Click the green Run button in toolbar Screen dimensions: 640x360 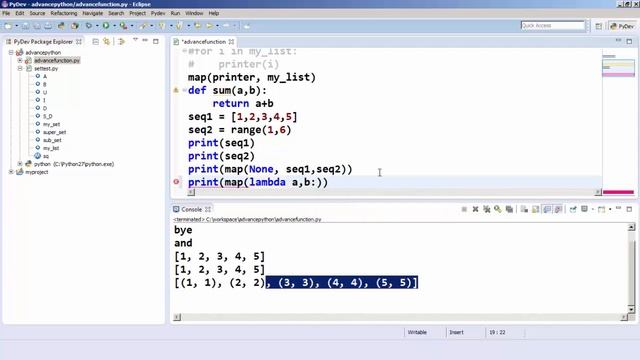(106, 26)
